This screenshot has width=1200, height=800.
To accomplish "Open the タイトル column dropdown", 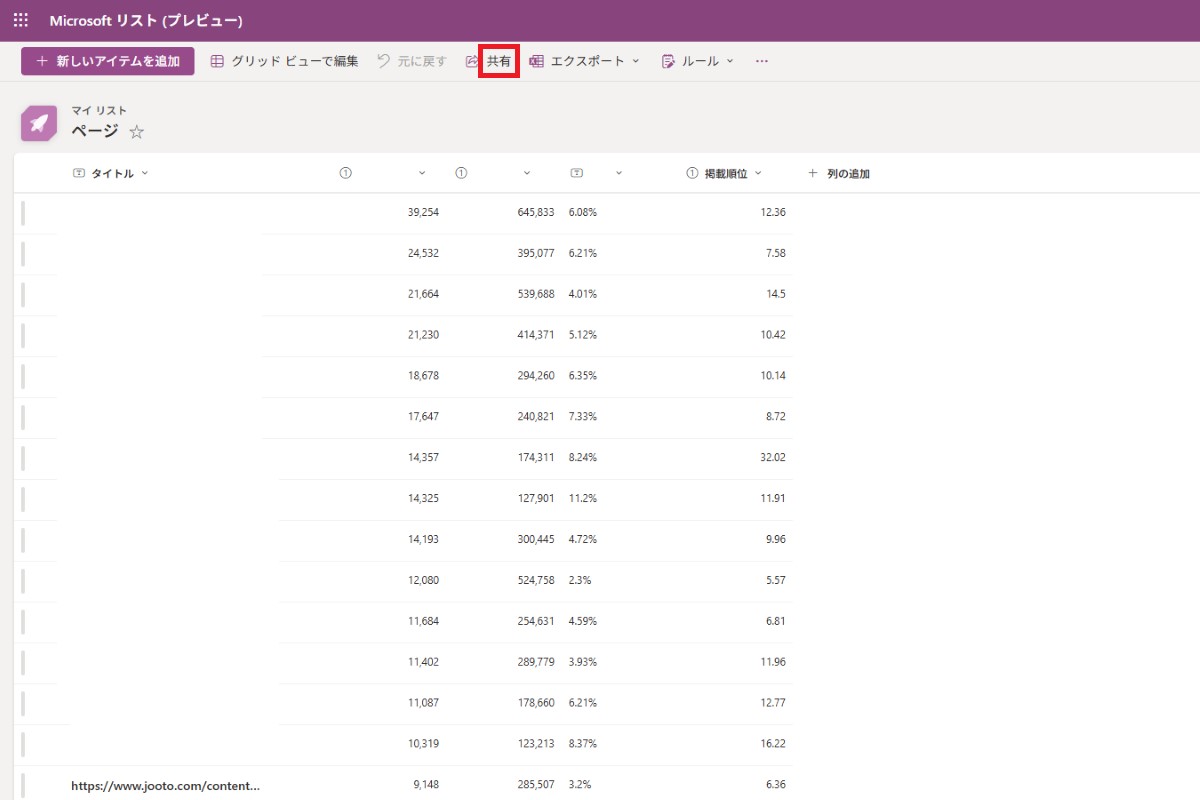I will [144, 173].
